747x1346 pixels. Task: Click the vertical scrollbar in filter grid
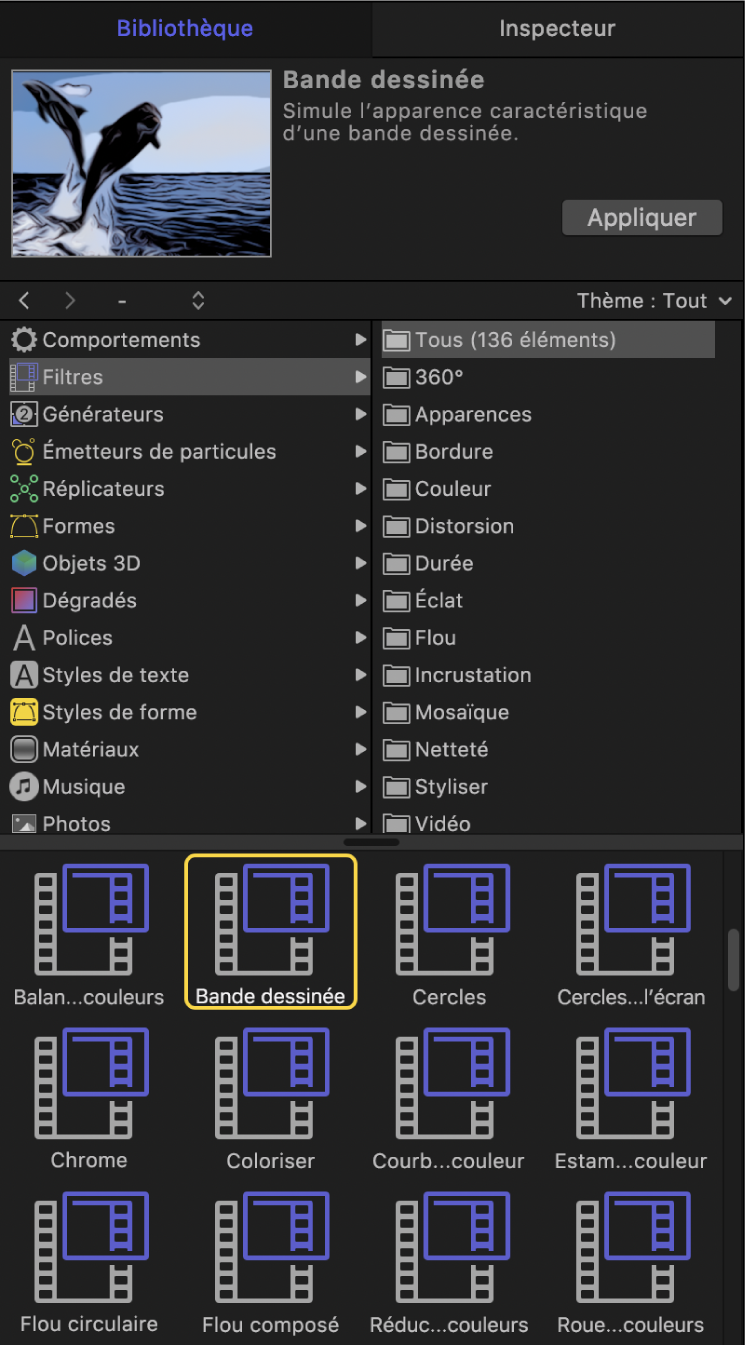(734, 960)
